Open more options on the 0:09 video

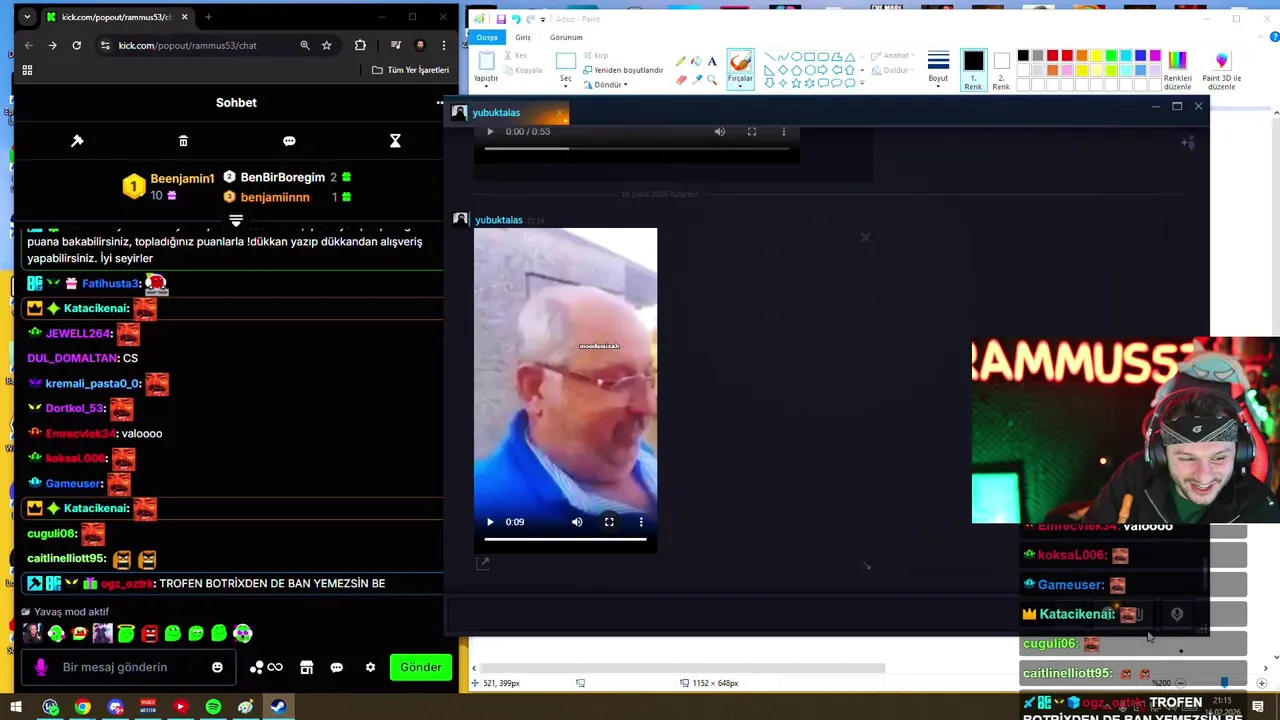(641, 522)
